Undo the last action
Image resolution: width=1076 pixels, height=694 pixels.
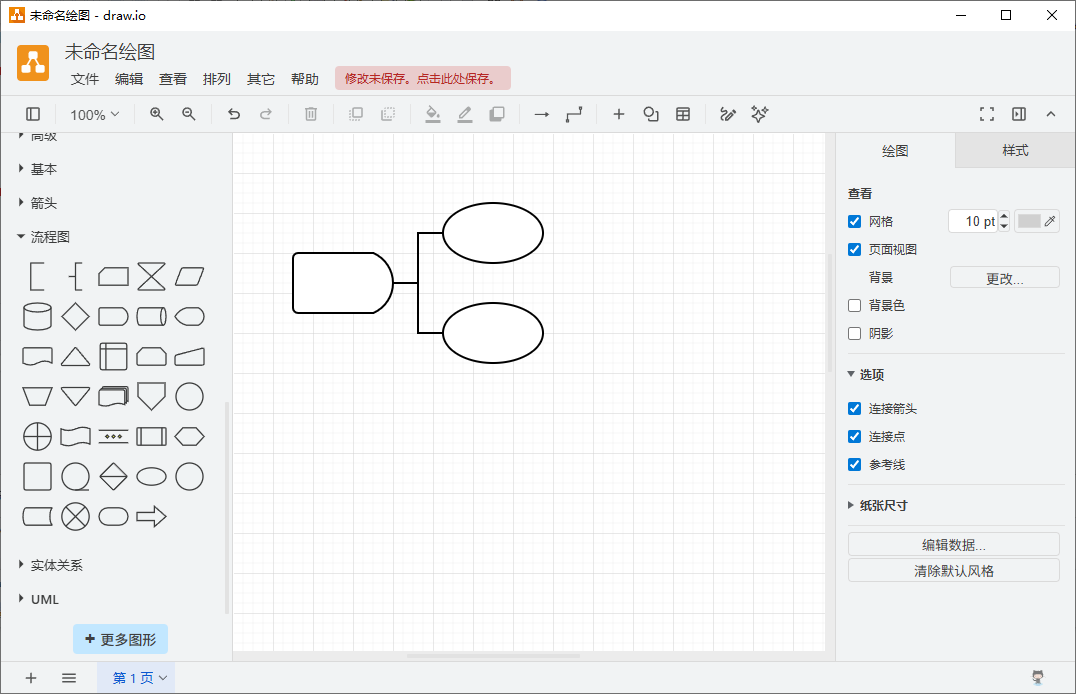(234, 114)
